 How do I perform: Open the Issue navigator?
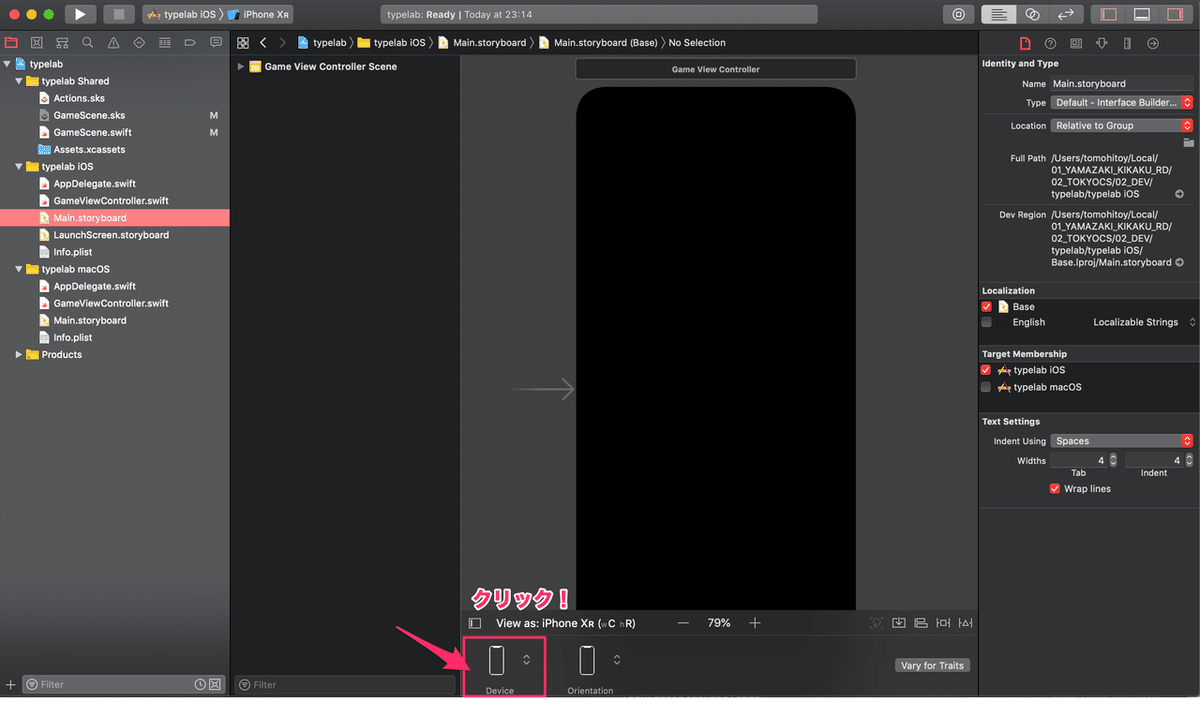(x=113, y=43)
